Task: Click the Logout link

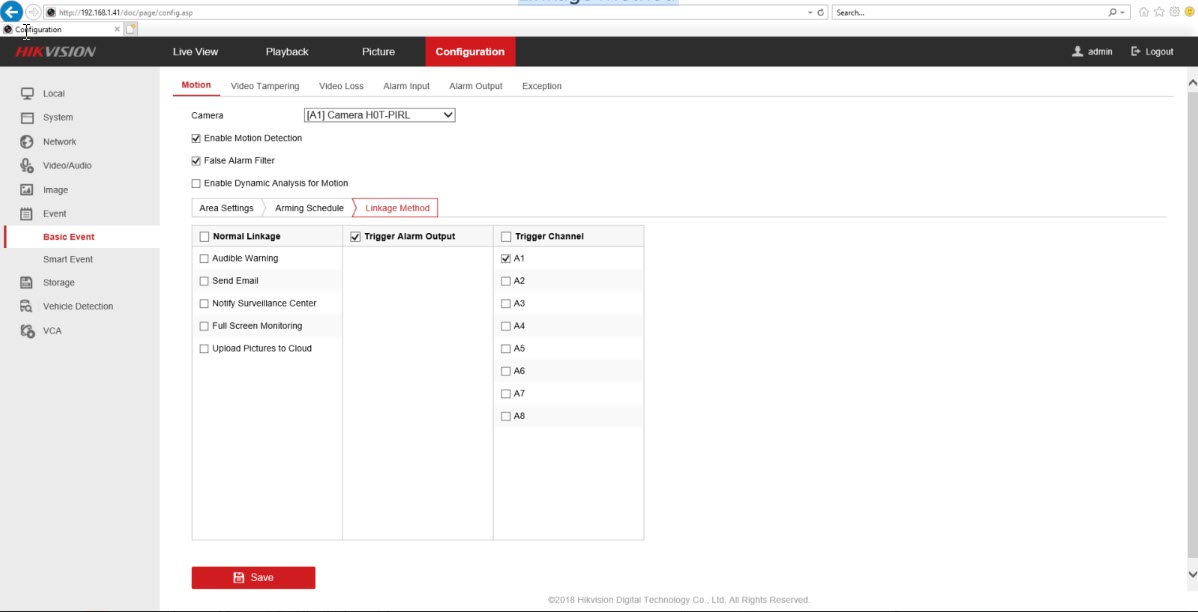Action: pos(1152,52)
